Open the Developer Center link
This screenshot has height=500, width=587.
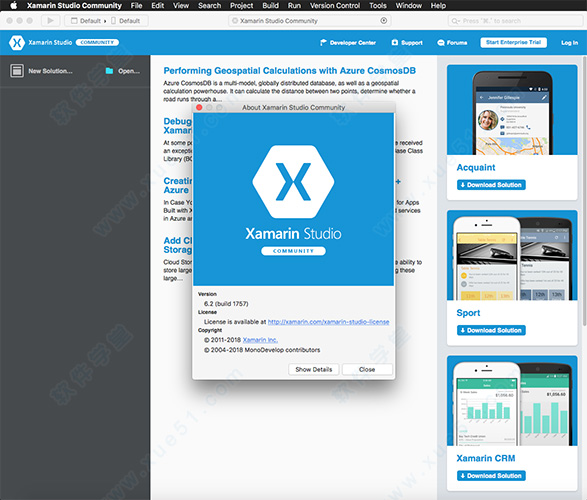(x=348, y=43)
